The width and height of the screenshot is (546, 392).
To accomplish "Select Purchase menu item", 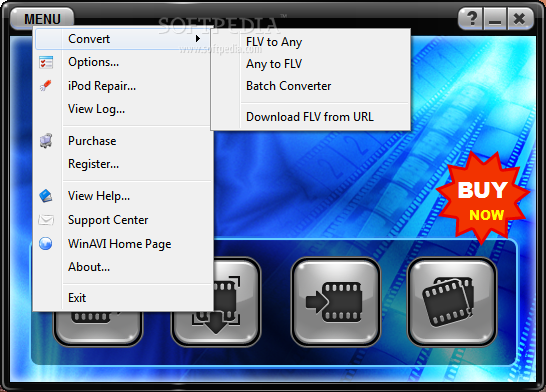I will (123, 141).
